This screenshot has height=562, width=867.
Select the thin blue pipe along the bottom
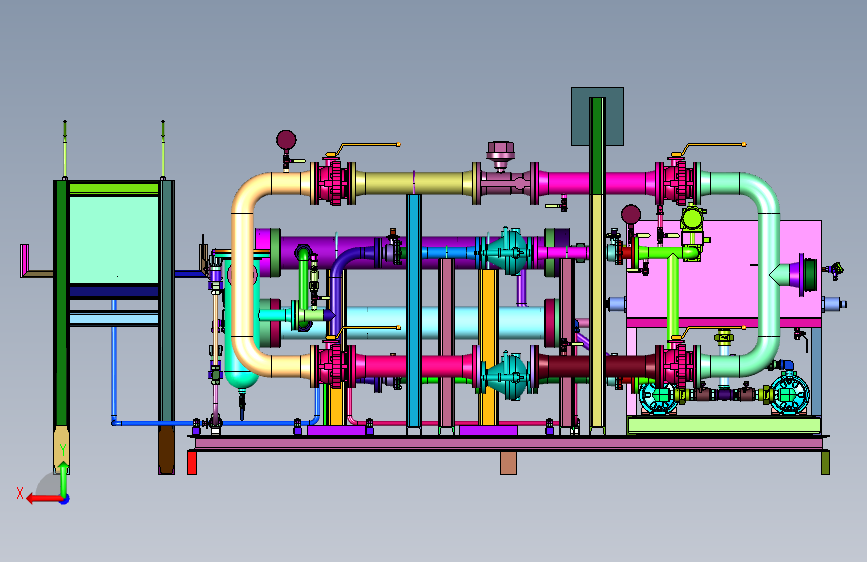click(216, 423)
